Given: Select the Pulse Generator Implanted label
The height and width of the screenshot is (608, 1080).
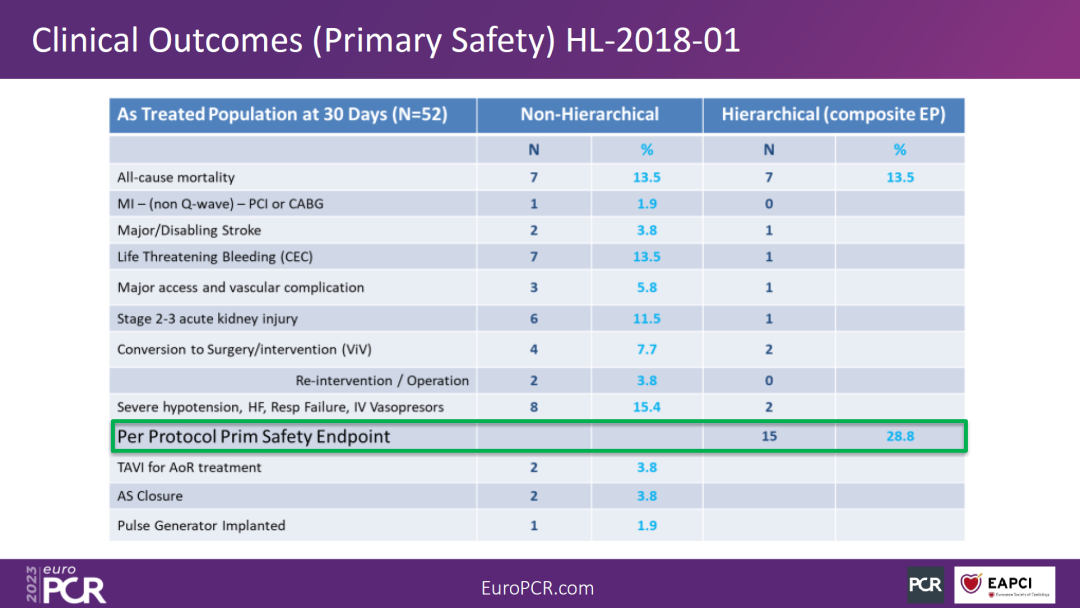Looking at the screenshot, I should click(x=201, y=526).
